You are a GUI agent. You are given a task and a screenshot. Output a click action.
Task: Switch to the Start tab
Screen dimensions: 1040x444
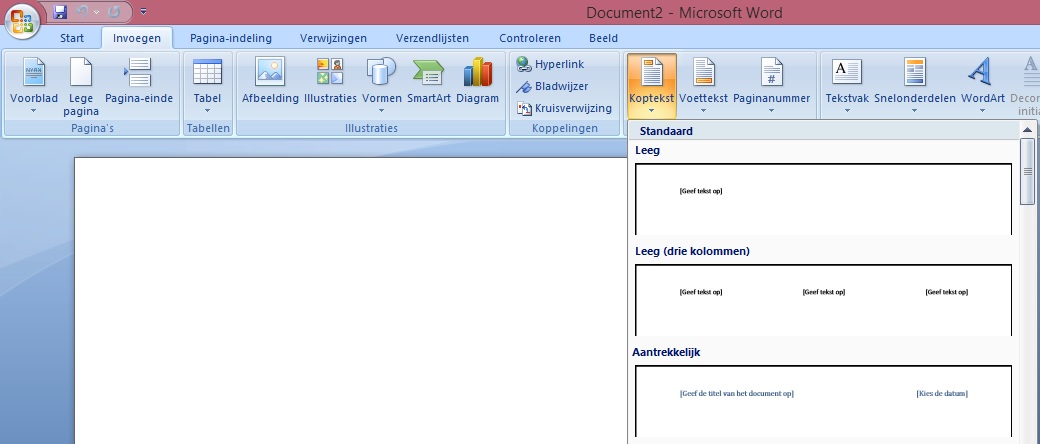(72, 38)
